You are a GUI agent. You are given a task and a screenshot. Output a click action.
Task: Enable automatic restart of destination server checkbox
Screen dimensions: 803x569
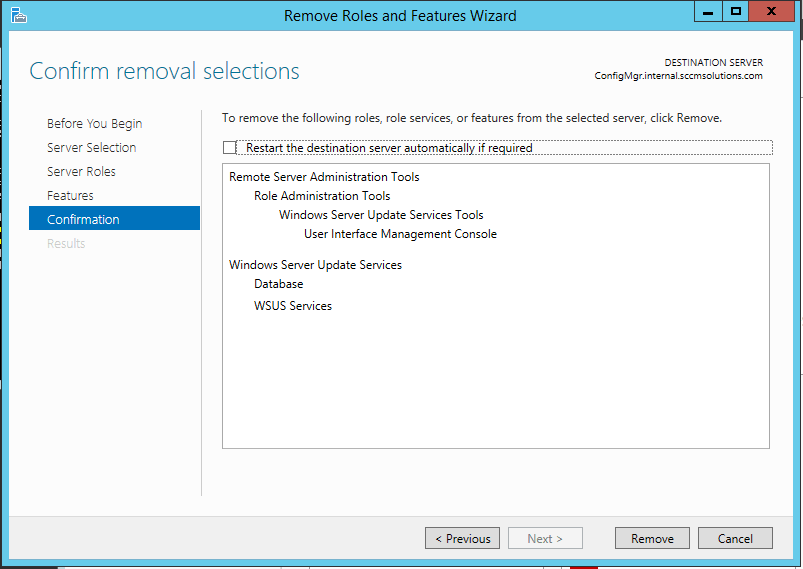click(230, 148)
